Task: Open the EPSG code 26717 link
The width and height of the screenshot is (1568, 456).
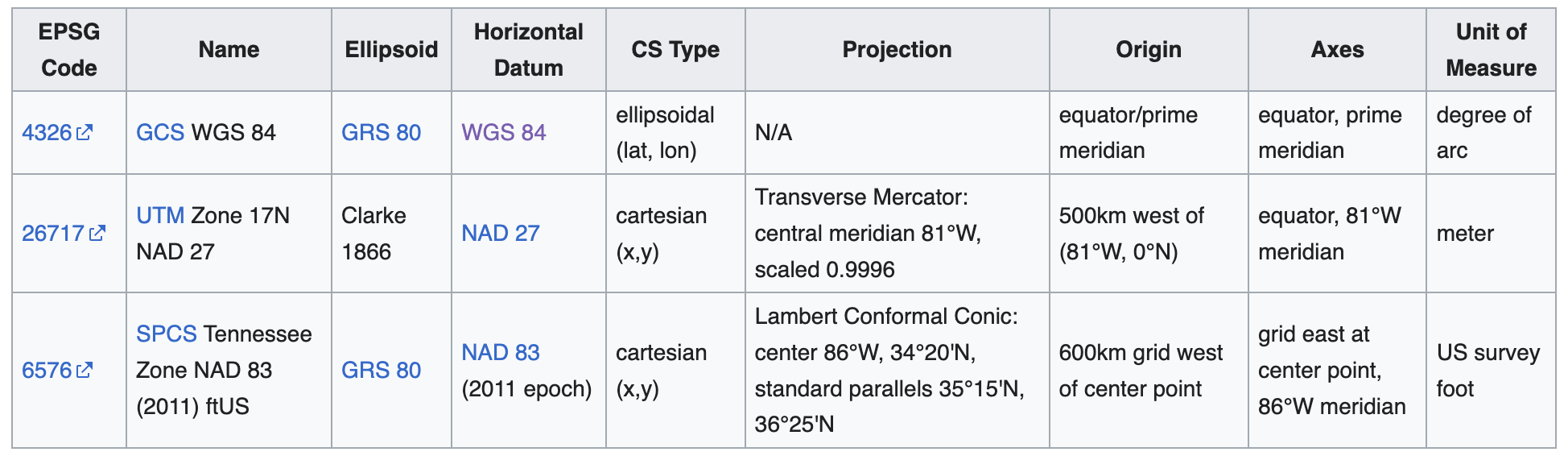Action: coord(52,233)
